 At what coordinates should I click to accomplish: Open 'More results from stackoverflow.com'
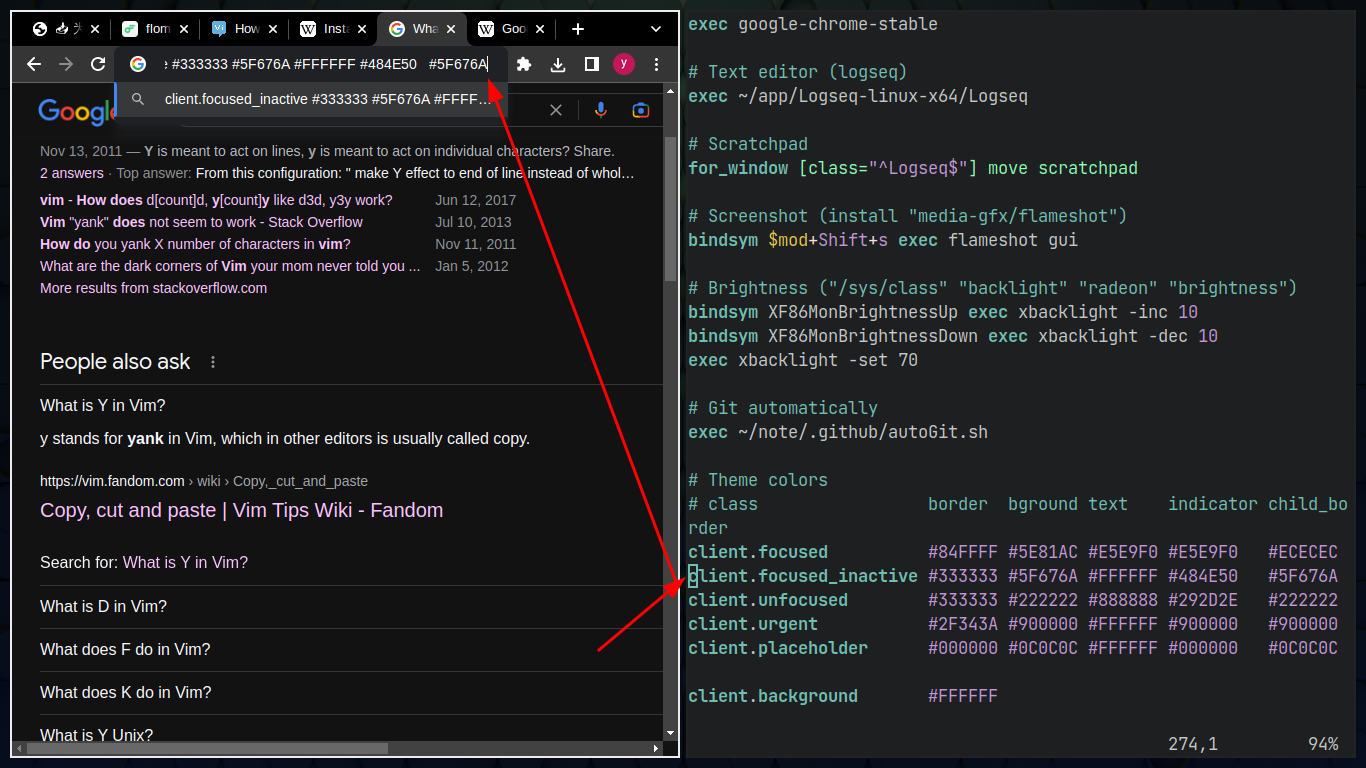(153, 288)
